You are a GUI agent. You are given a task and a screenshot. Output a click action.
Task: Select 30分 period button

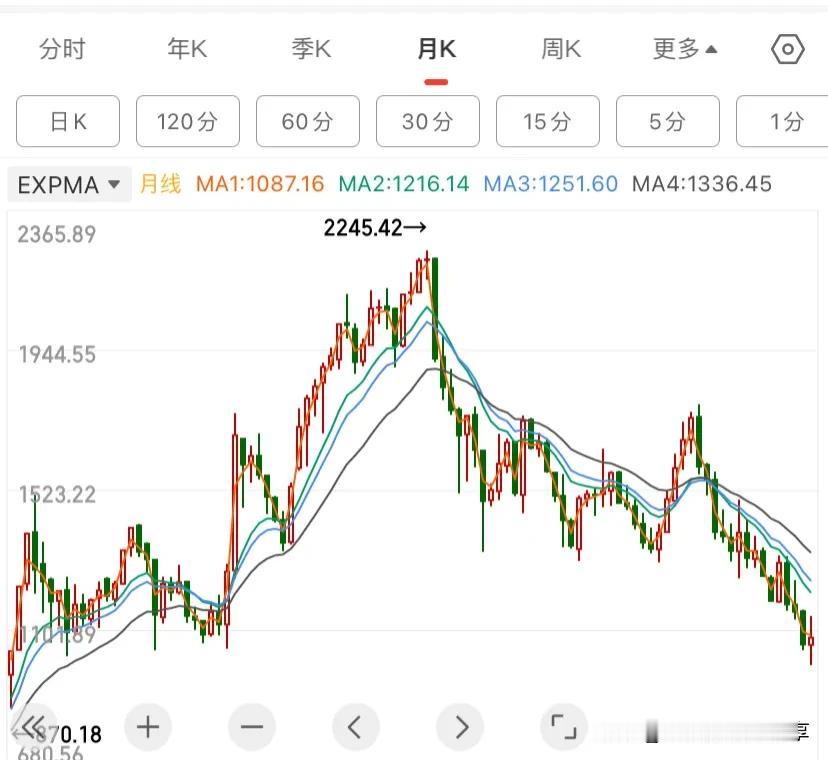[x=428, y=121]
